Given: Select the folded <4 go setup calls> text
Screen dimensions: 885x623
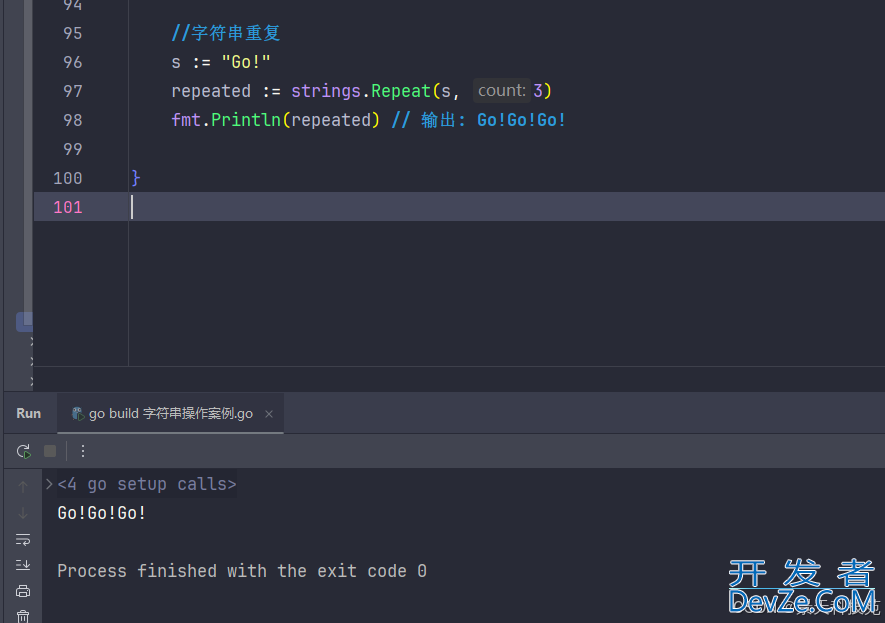Looking at the screenshot, I should (x=147, y=484).
